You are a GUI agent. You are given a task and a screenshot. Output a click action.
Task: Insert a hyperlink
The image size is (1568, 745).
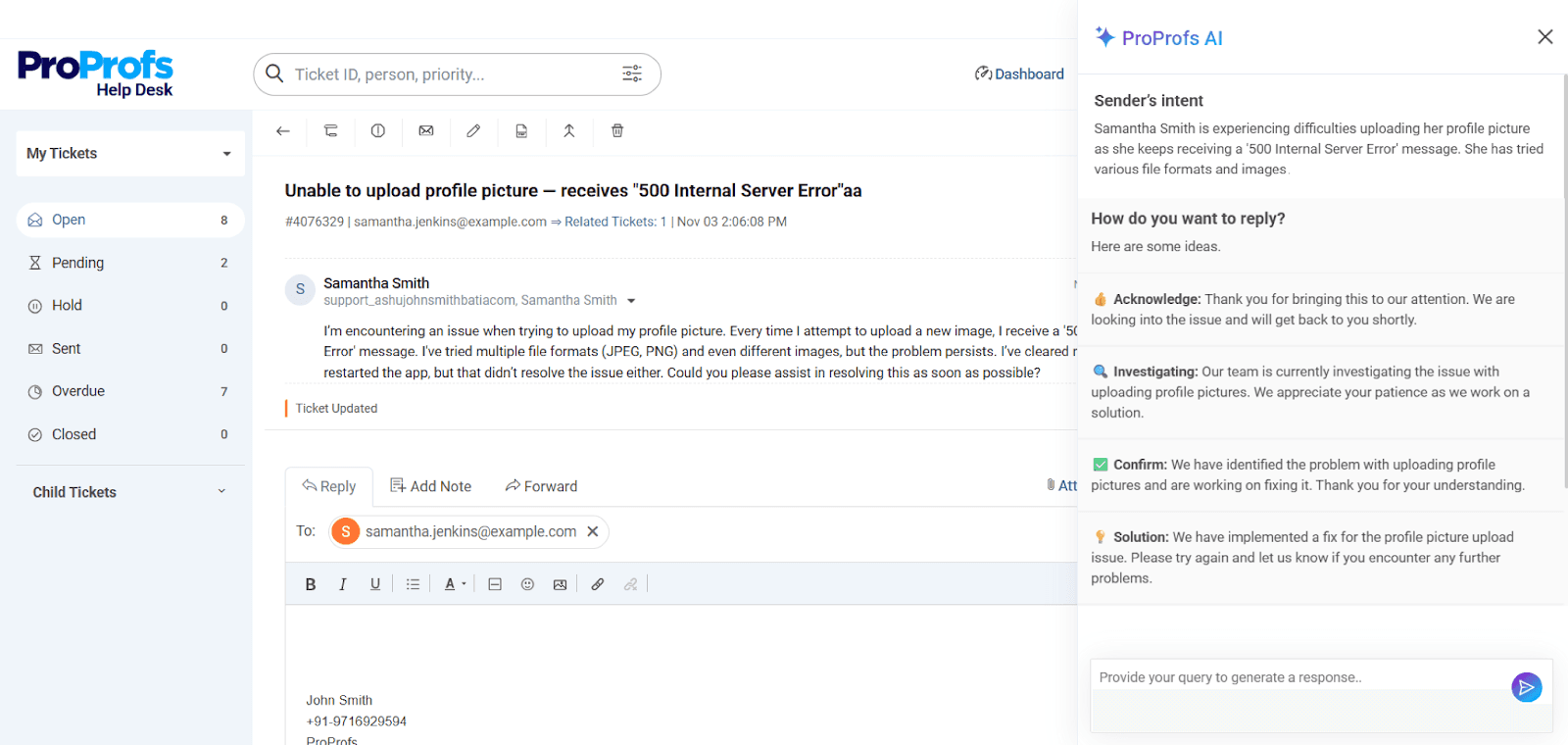598,584
